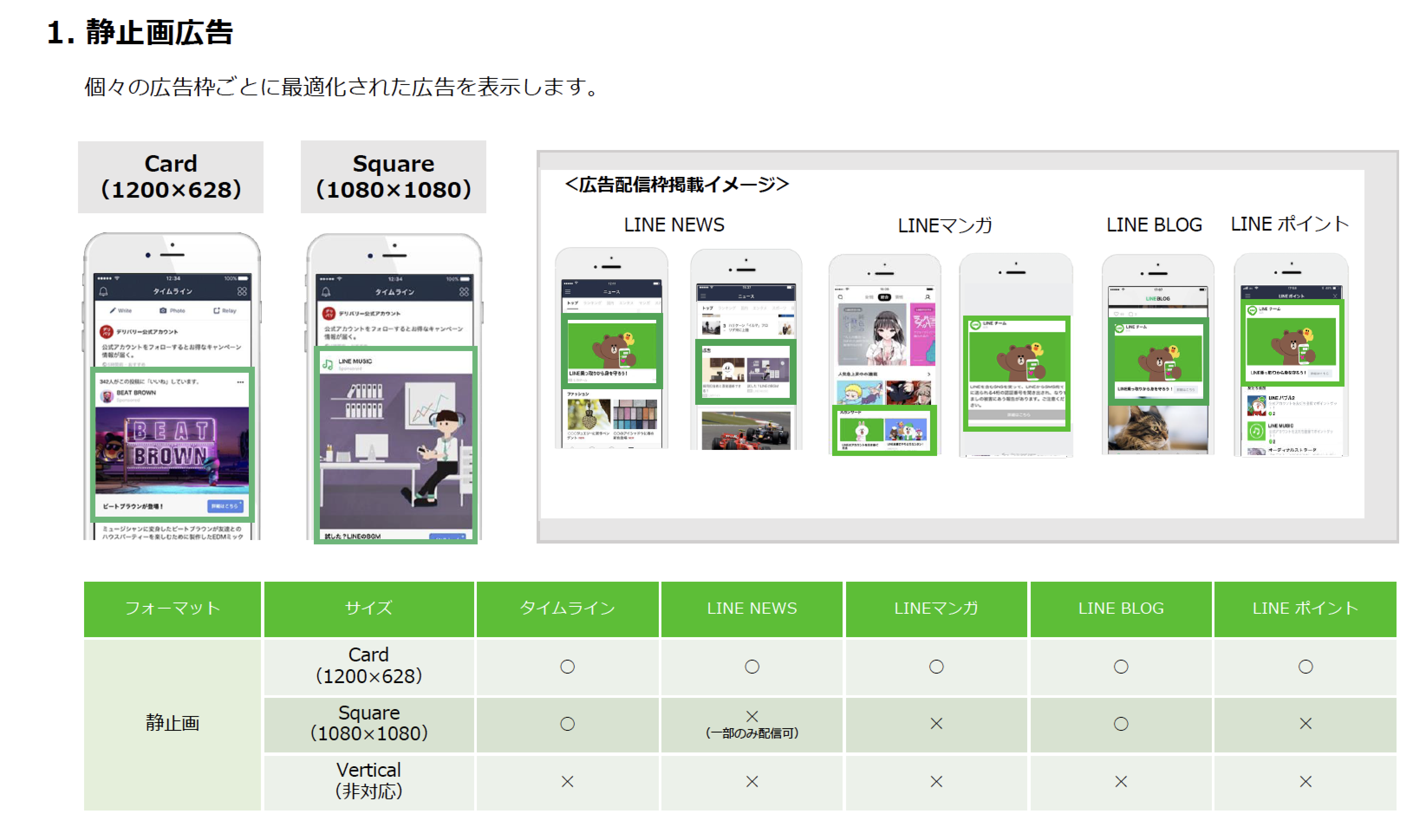Screen dimensions: 1426x840
Task: Click the × in Vertical row under the LINE ポイント header cell
Action: point(1306,782)
